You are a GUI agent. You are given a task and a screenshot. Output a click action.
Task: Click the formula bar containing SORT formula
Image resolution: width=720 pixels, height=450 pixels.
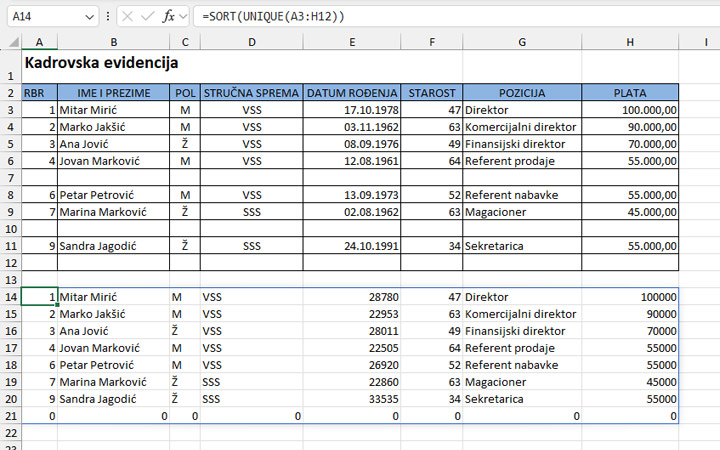point(450,16)
